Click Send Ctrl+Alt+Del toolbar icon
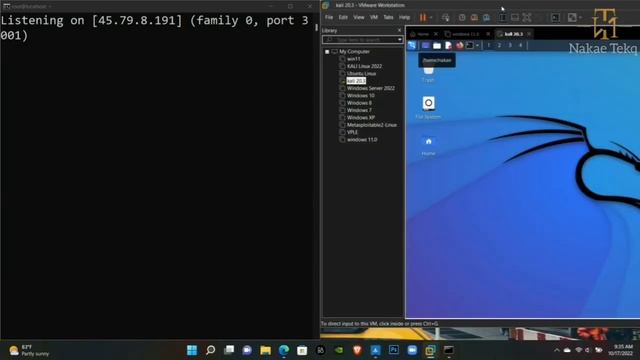 tap(446, 18)
